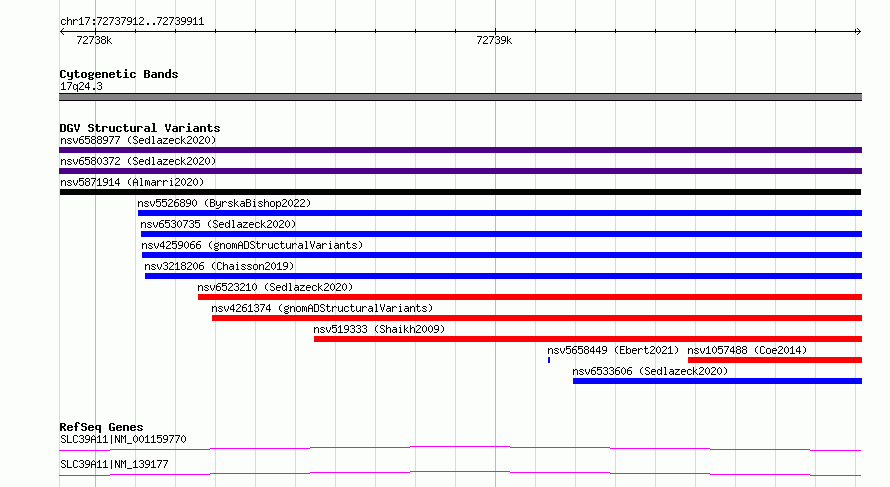Click the nsv6588977 (Sedlazeck2020) label
890x487 pixels.
click(x=138, y=140)
